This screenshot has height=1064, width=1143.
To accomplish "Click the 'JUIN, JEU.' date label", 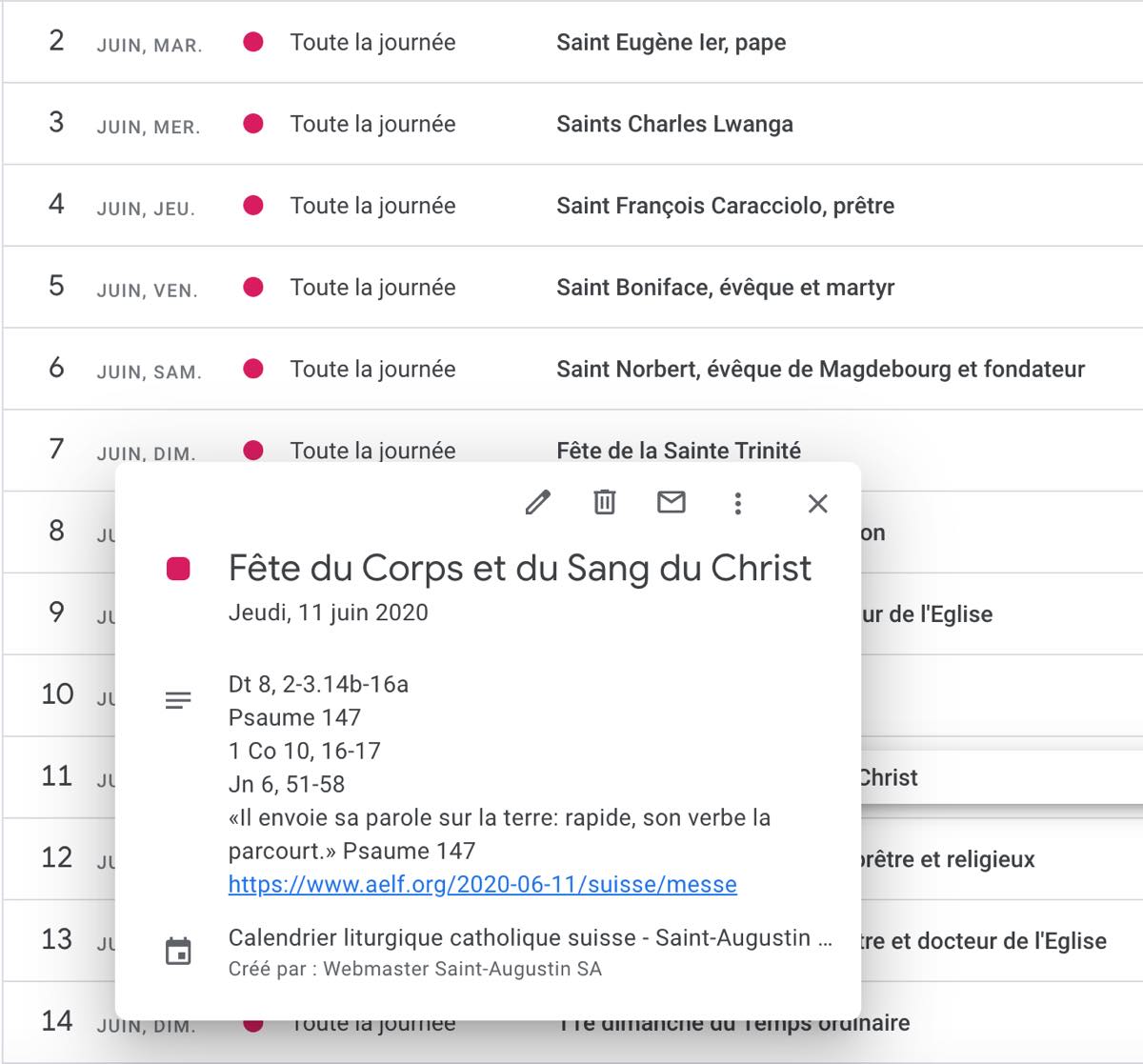I will (146, 210).
